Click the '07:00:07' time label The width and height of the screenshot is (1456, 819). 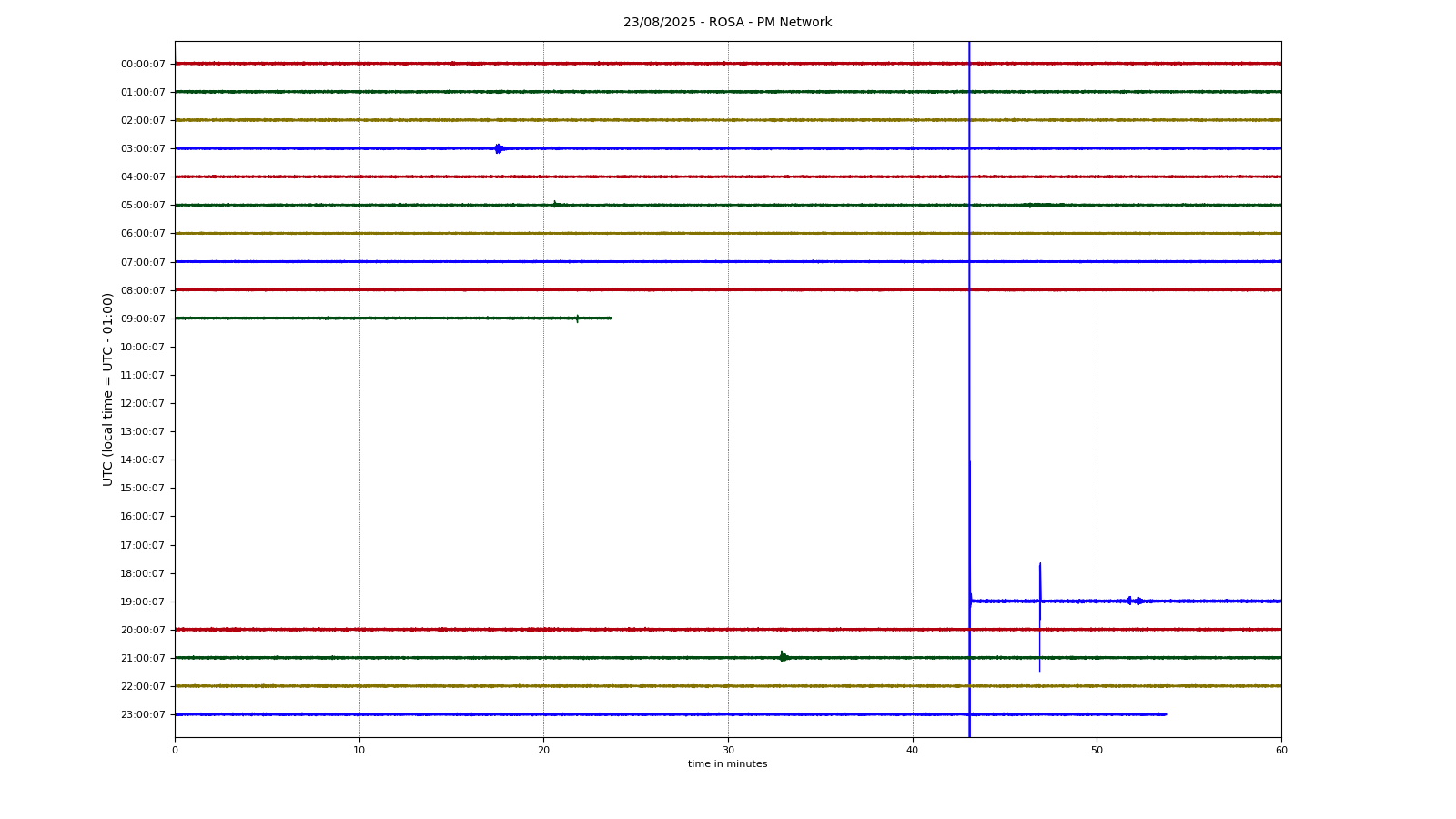tap(143, 262)
